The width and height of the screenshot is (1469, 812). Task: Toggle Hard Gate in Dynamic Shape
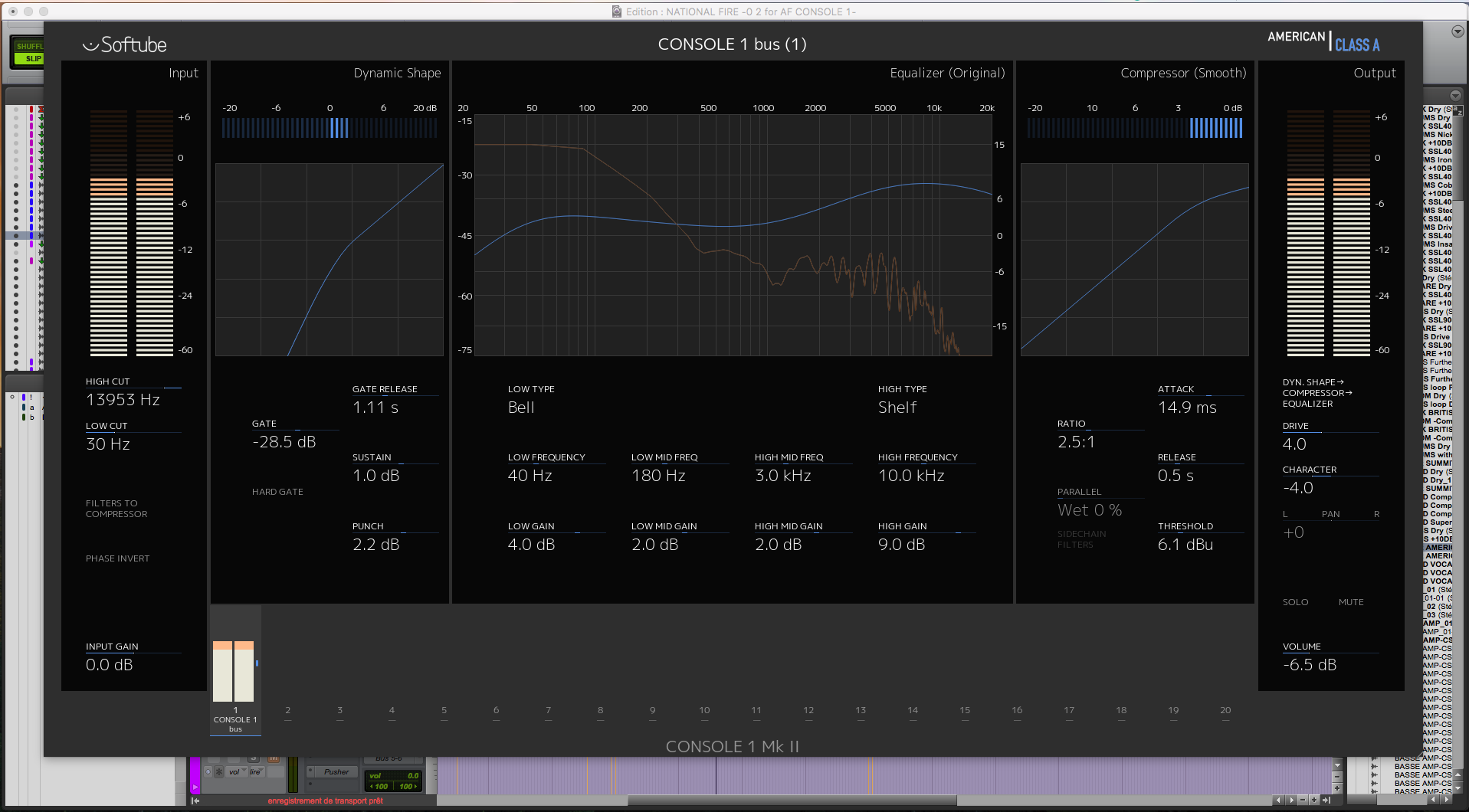277,492
